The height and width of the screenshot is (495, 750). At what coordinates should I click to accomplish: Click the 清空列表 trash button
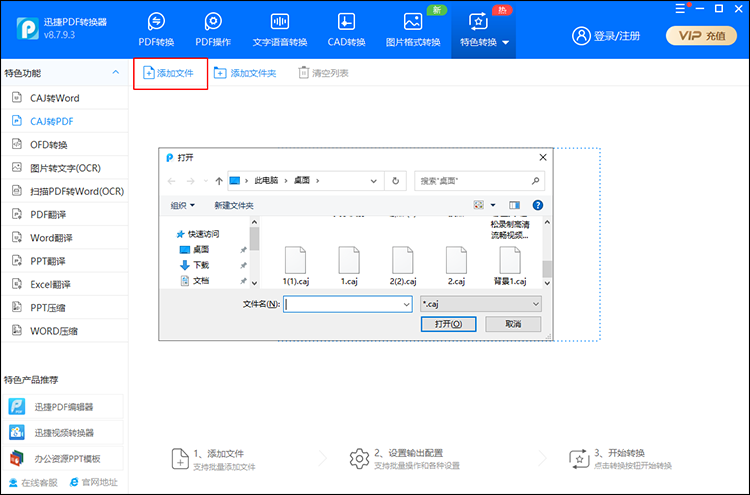tap(323, 73)
